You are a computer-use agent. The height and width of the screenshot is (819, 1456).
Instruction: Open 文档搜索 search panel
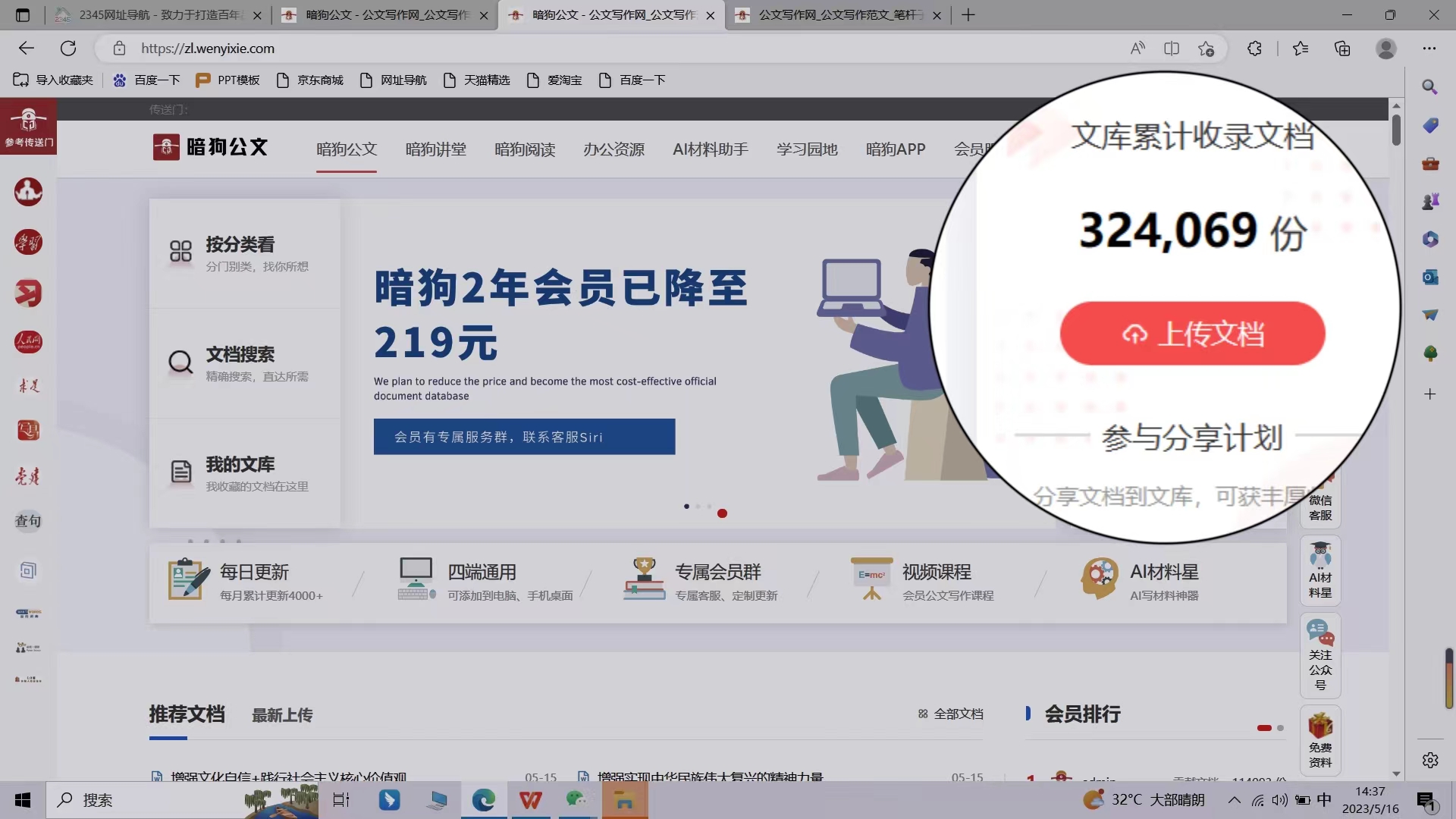[x=244, y=363]
